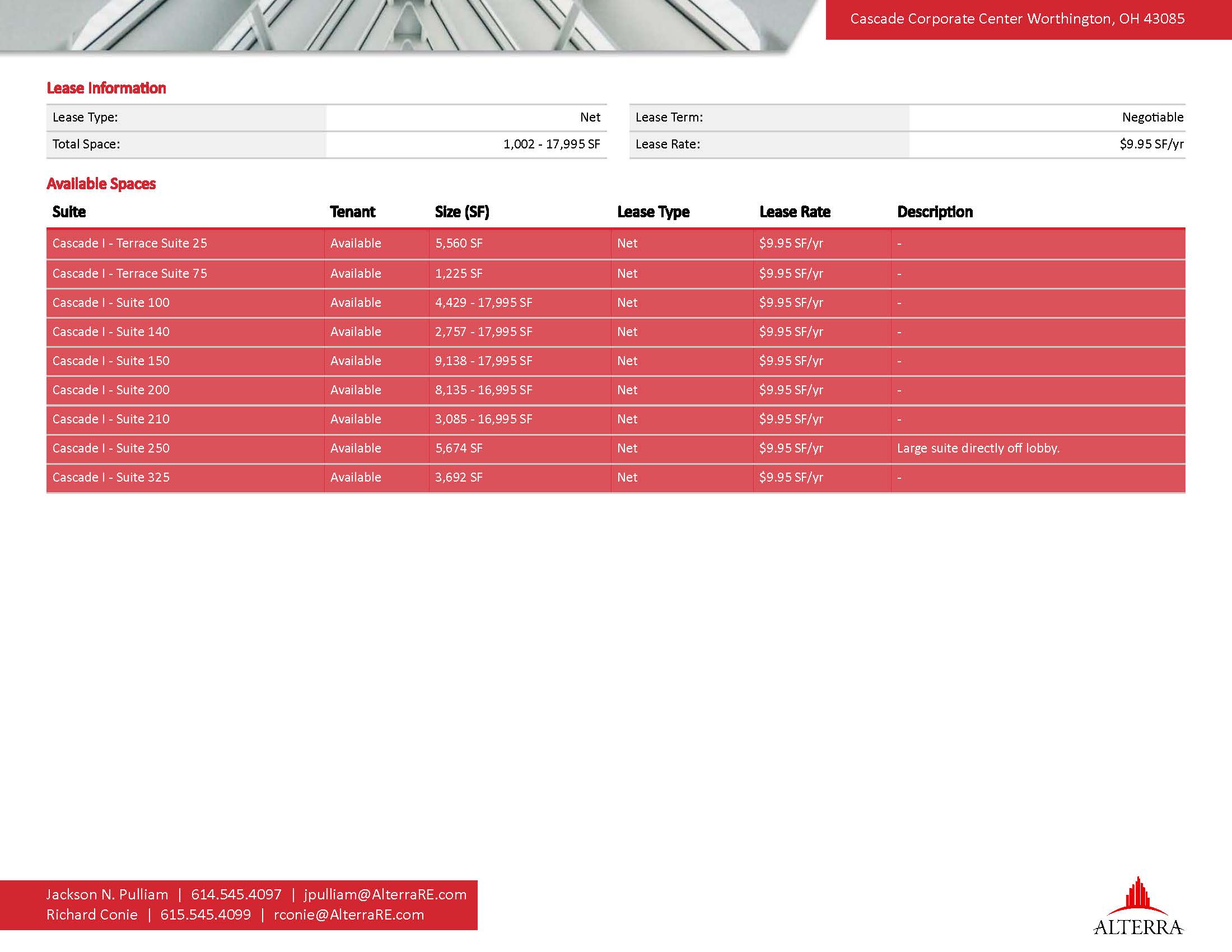
Task: Click the Lease Information heading
Action: click(106, 88)
